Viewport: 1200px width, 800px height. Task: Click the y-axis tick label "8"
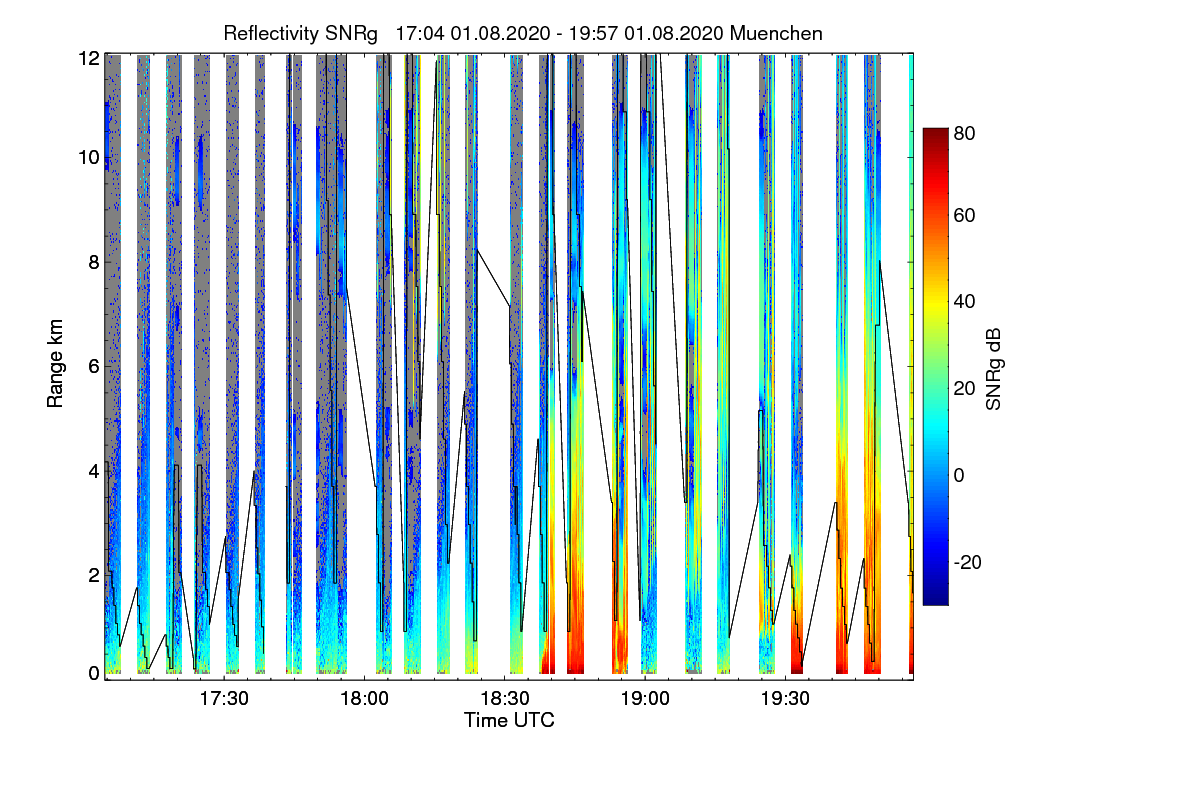pos(94,262)
